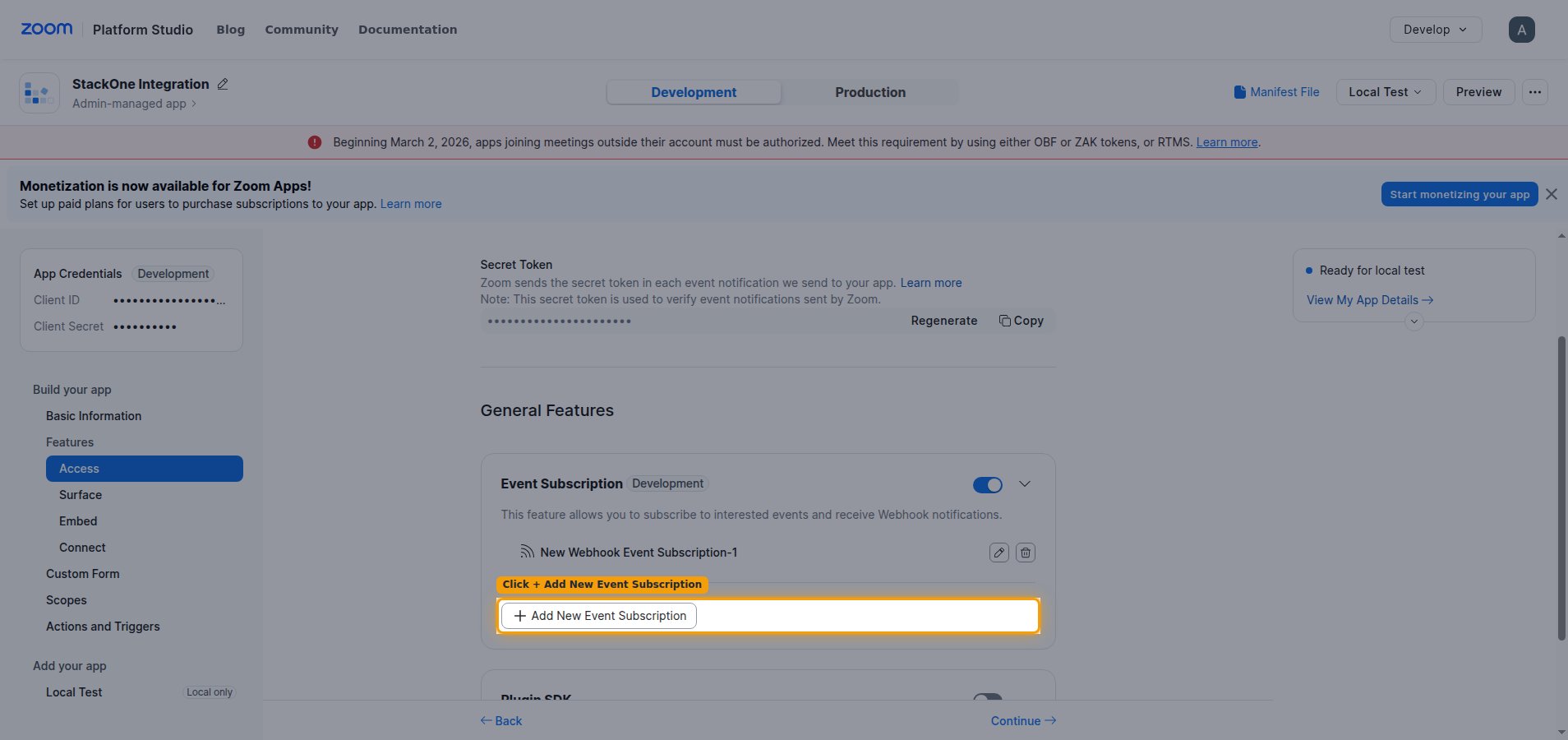Collapse the Event Subscription section chevron
The width and height of the screenshot is (1568, 740).
(1024, 484)
